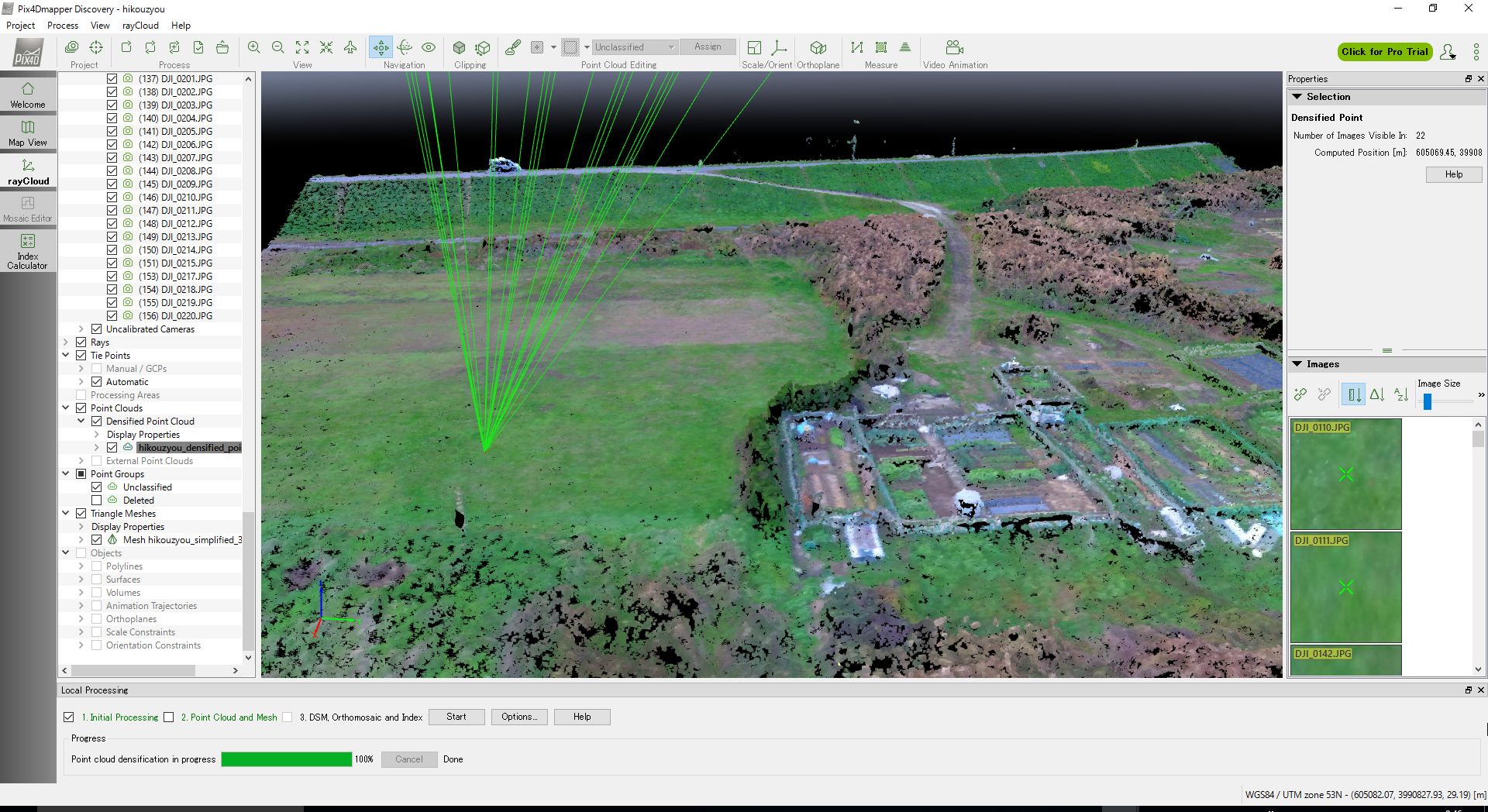Click the quality report icon

198,47
